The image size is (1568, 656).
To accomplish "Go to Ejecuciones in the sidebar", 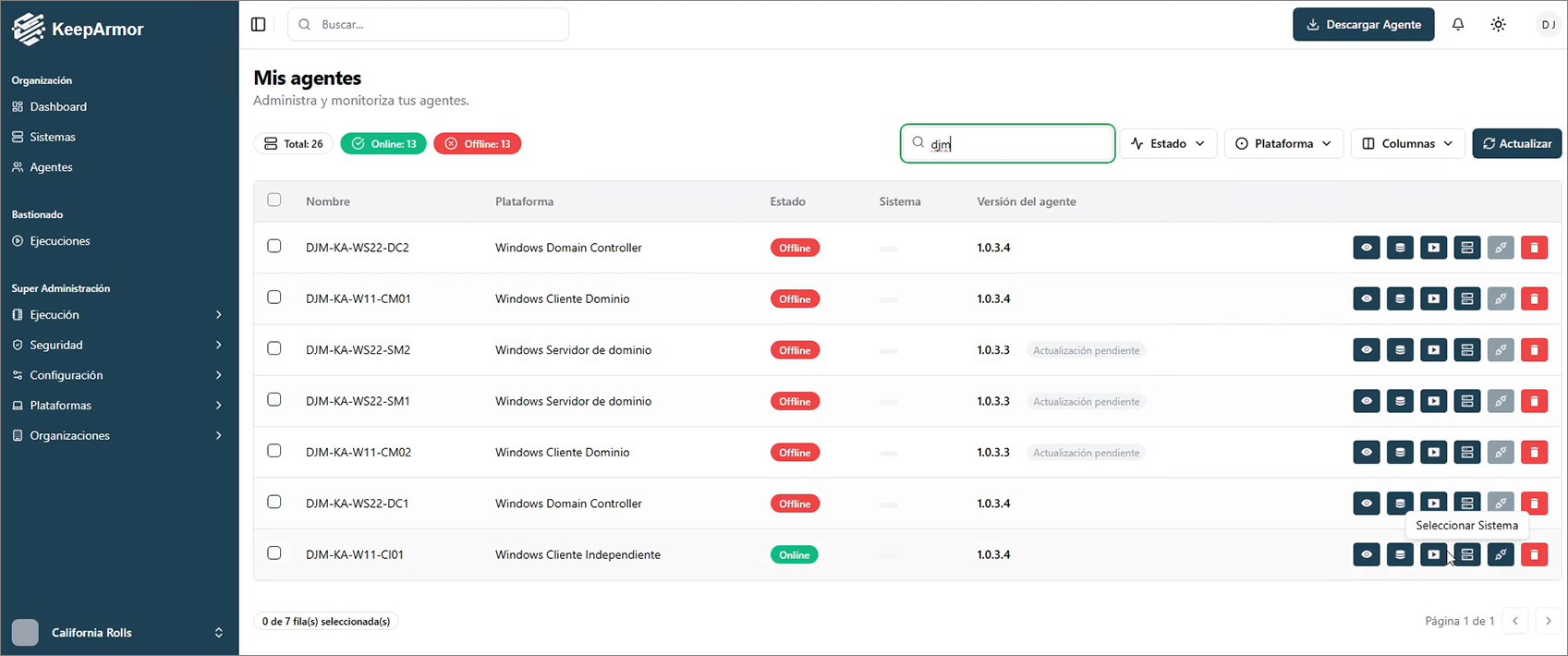I will tap(60, 241).
